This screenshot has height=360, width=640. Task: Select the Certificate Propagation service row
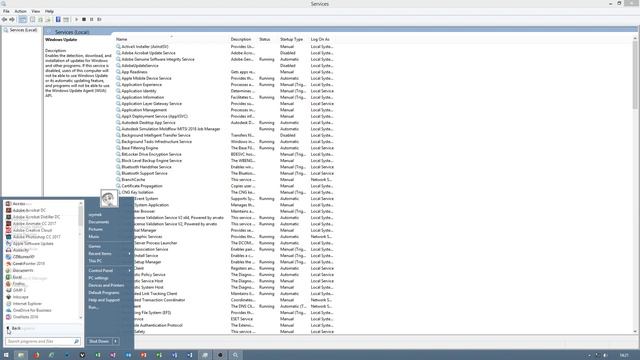tap(224, 186)
